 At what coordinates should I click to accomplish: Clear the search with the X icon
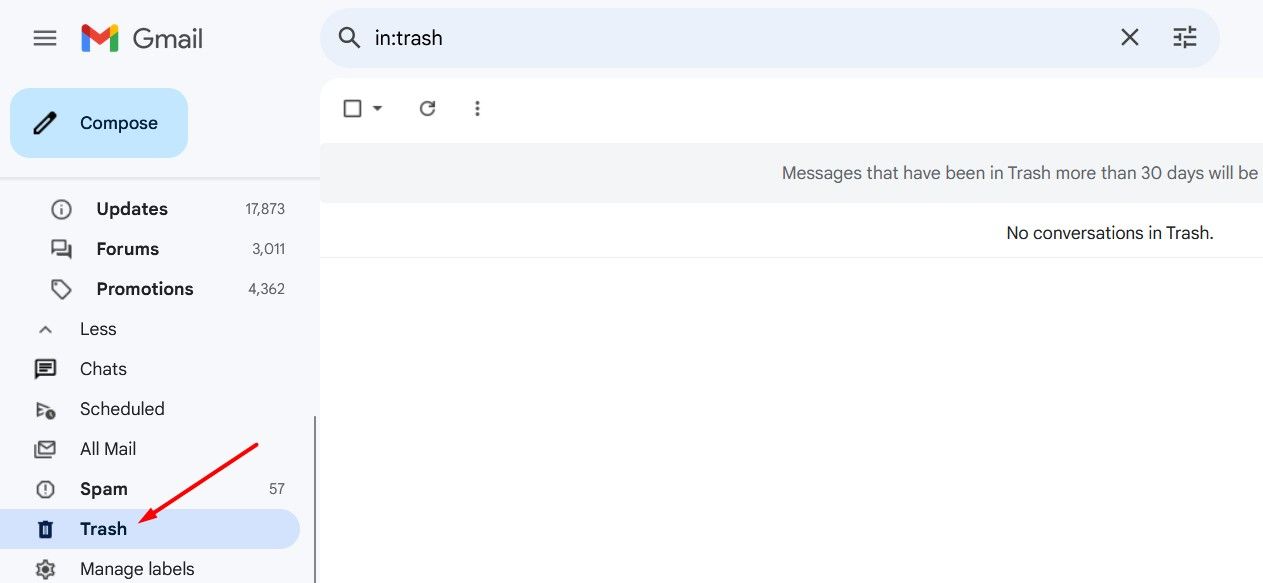(1129, 38)
